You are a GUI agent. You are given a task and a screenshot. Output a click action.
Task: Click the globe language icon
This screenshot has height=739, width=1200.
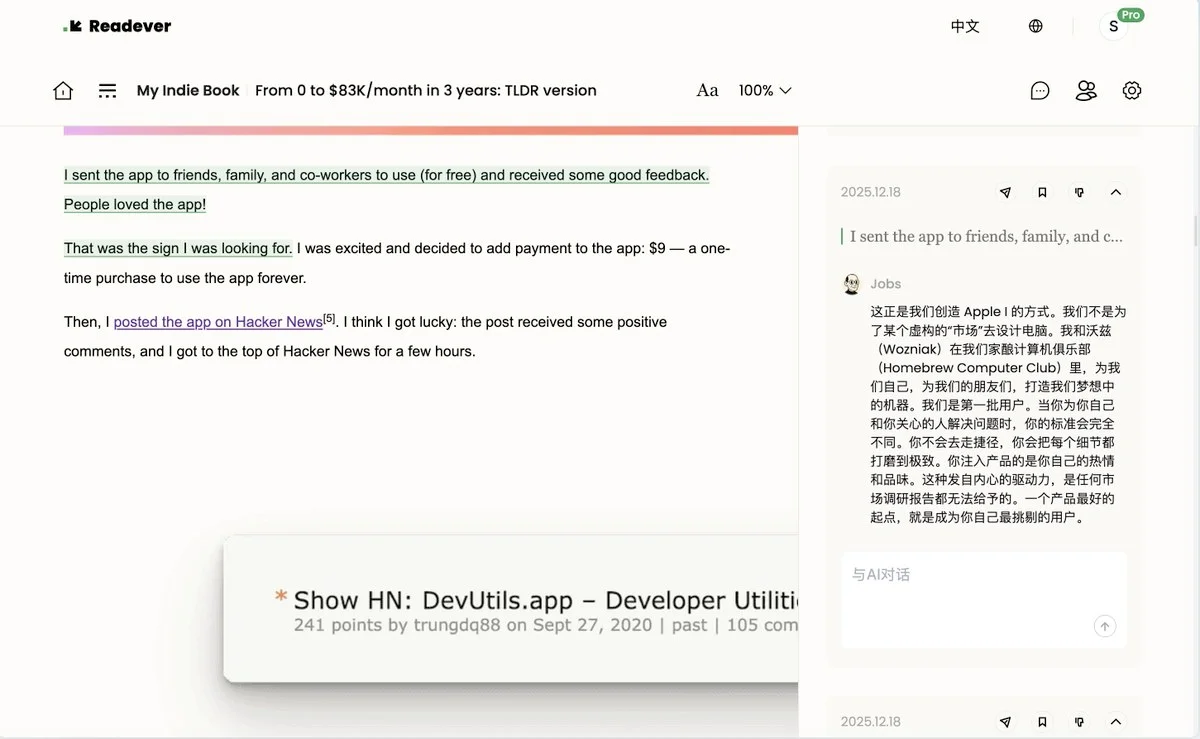tap(1036, 27)
